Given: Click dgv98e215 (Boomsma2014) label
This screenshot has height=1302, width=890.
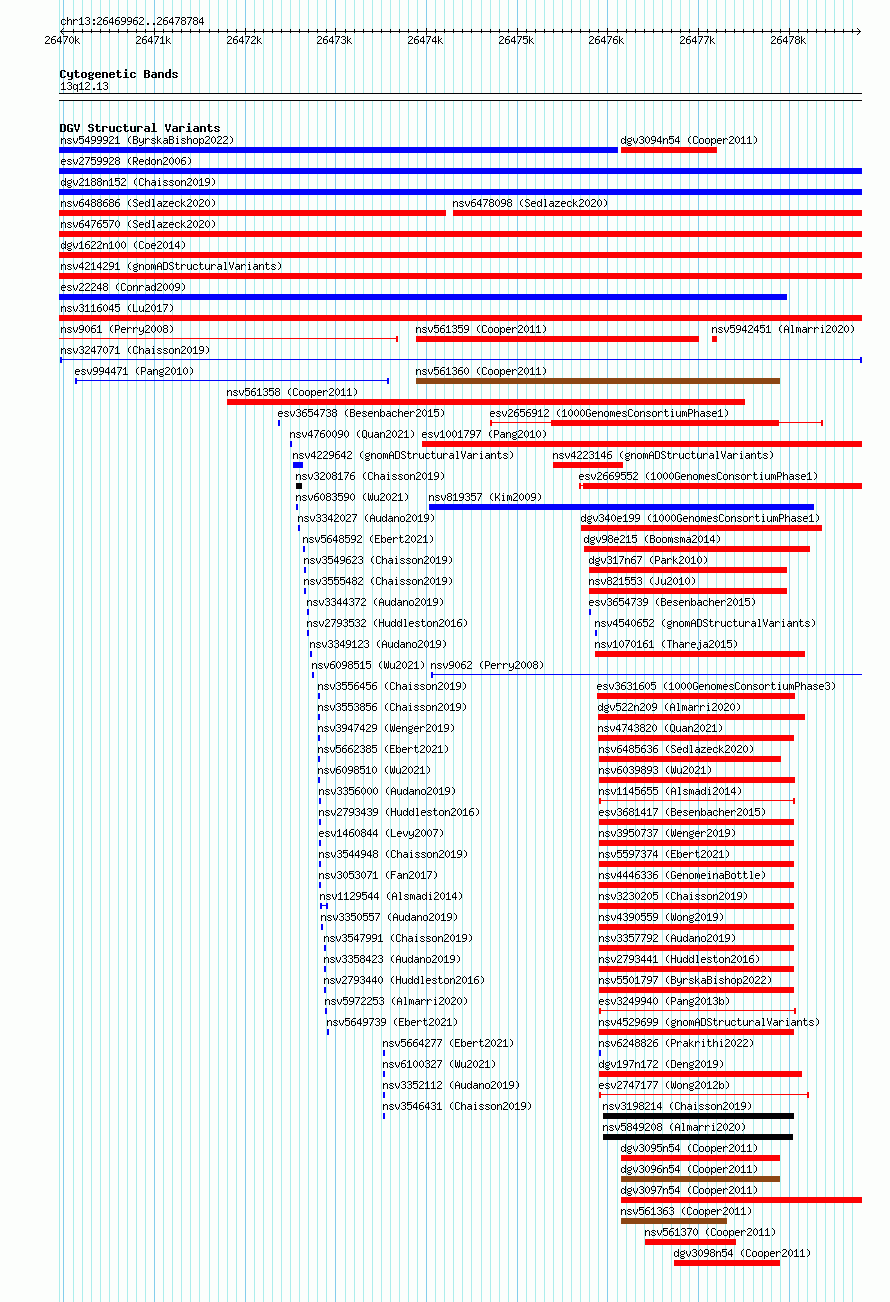Looking at the screenshot, I should point(652,539).
